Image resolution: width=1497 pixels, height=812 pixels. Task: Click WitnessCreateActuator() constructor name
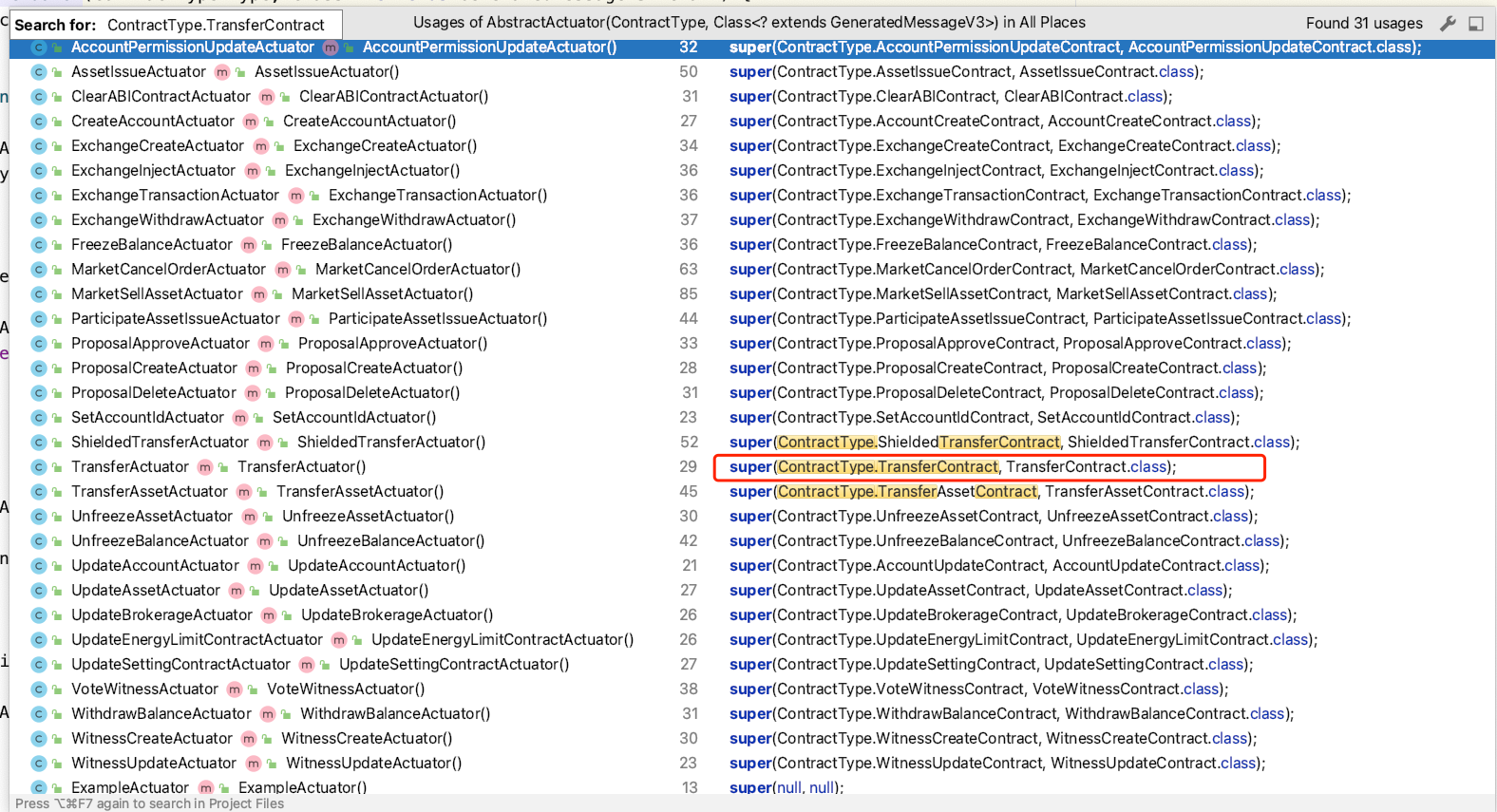[x=367, y=738]
